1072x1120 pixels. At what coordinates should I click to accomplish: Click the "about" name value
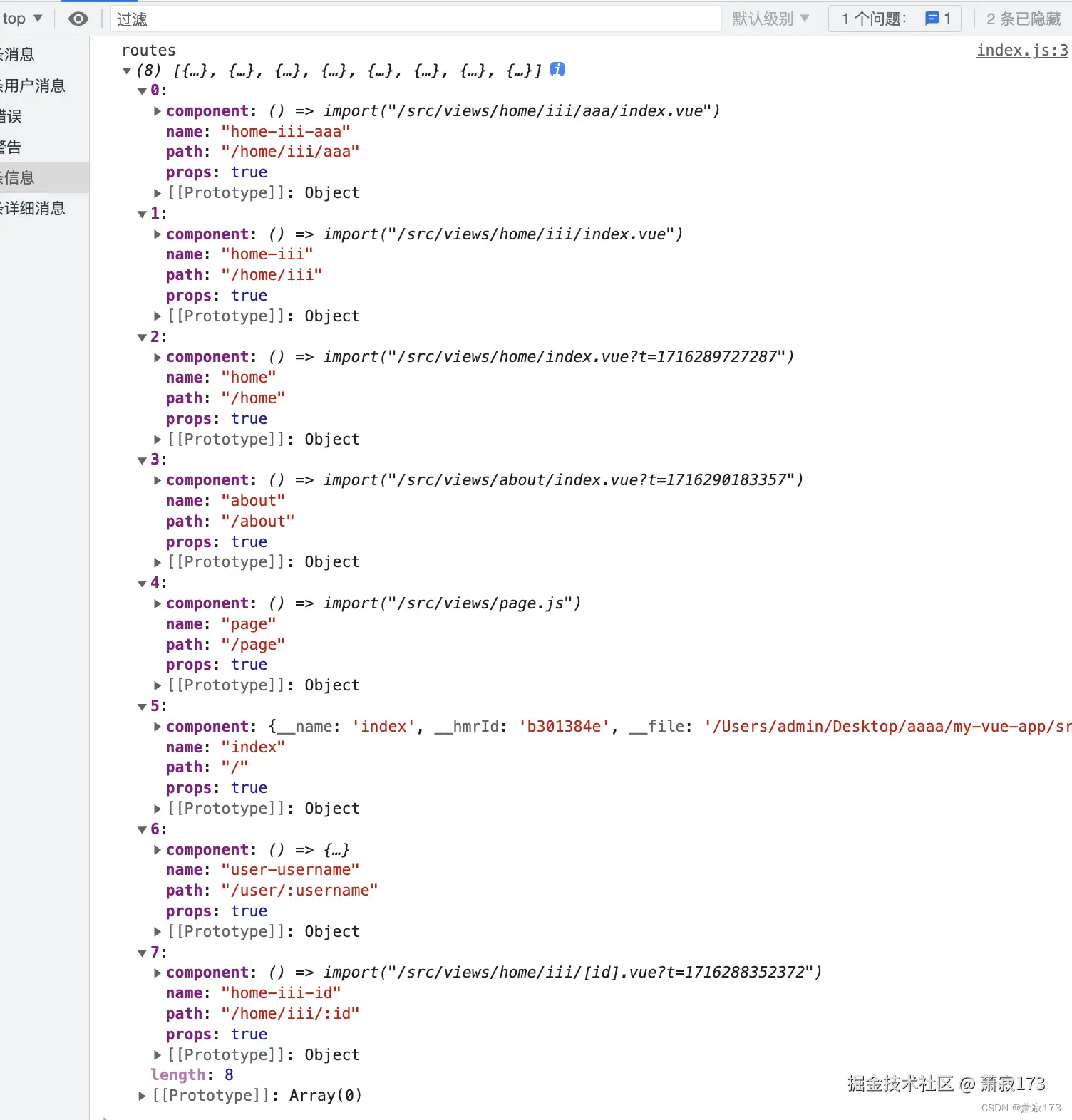[253, 501]
